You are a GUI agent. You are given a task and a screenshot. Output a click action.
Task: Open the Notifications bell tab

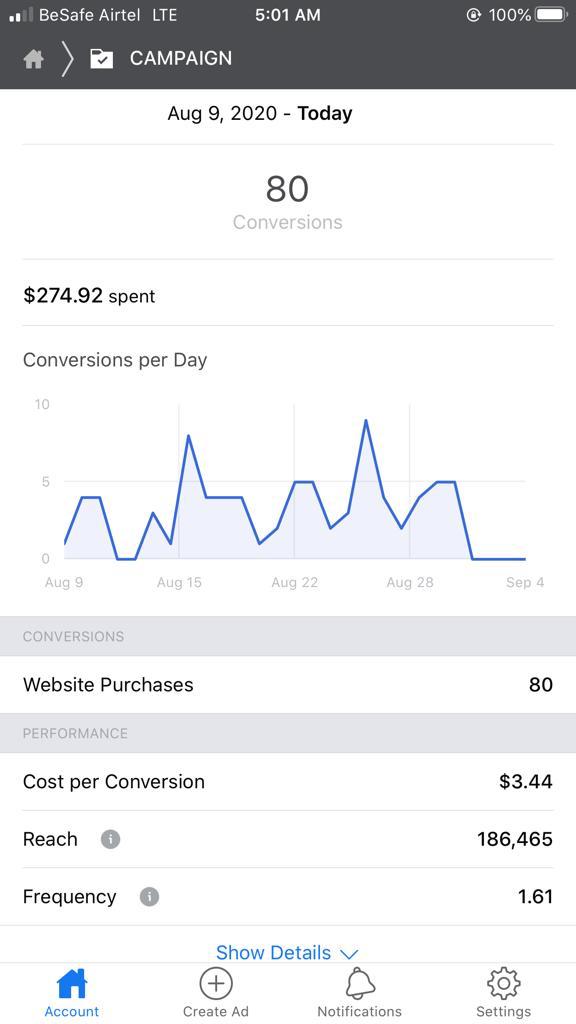coord(360,983)
